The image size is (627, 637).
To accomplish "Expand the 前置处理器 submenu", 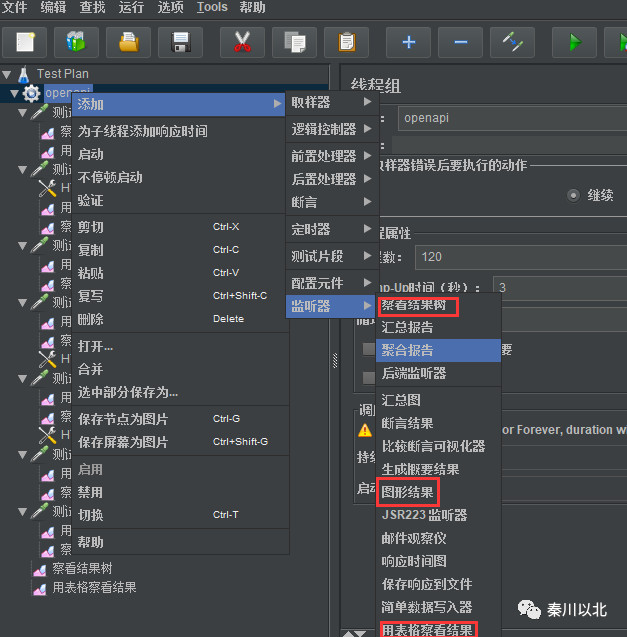I will click(332, 156).
